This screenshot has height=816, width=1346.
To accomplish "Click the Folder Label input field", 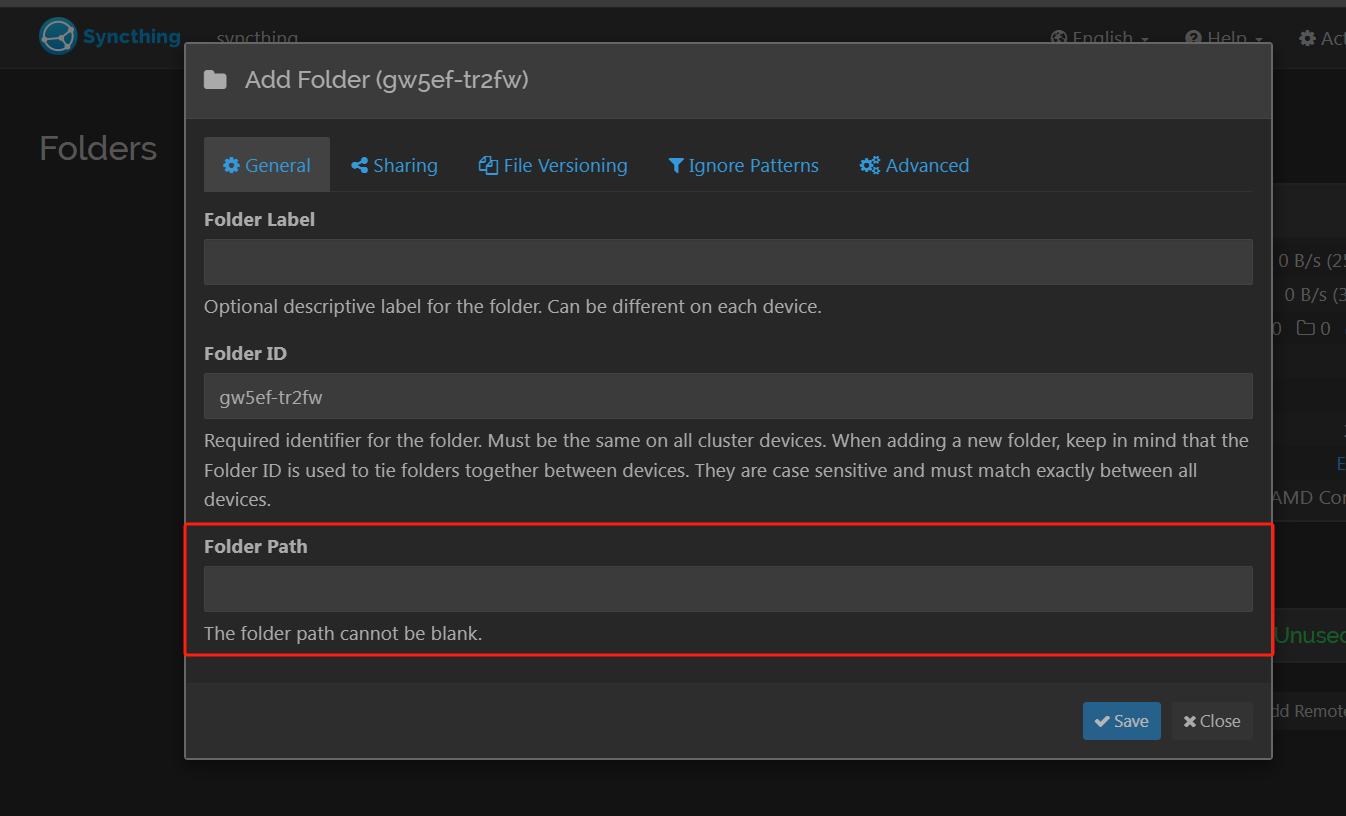I will point(728,262).
